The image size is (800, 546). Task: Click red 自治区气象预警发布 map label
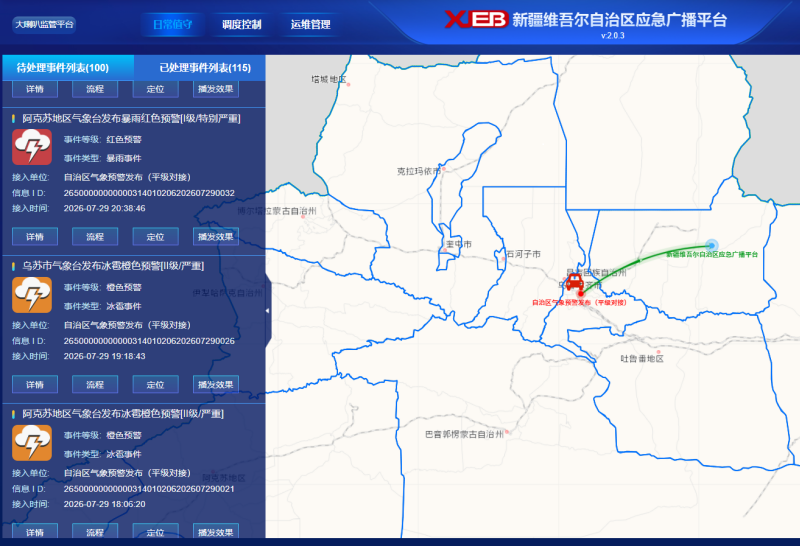[x=579, y=303]
